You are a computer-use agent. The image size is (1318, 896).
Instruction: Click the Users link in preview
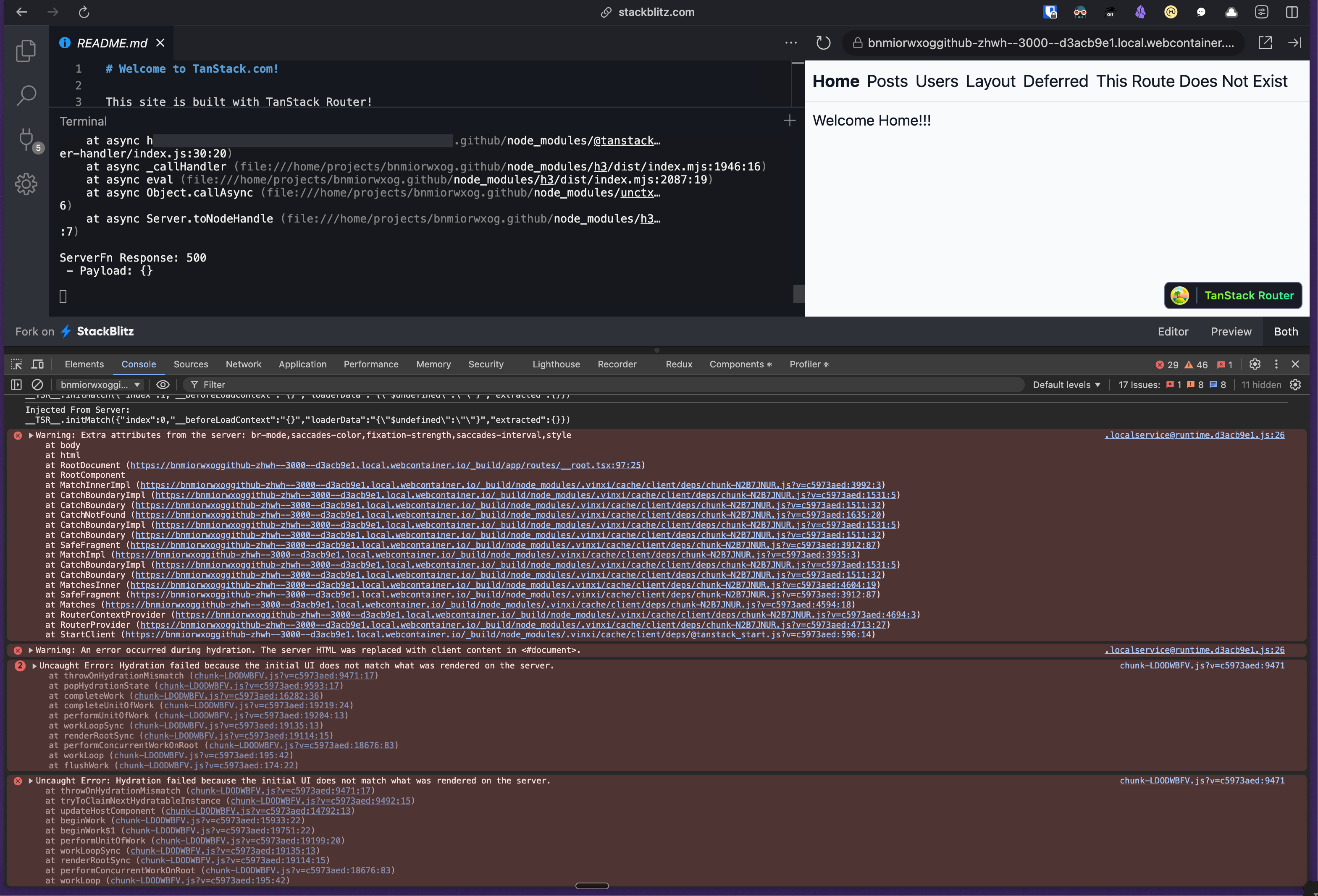point(936,81)
